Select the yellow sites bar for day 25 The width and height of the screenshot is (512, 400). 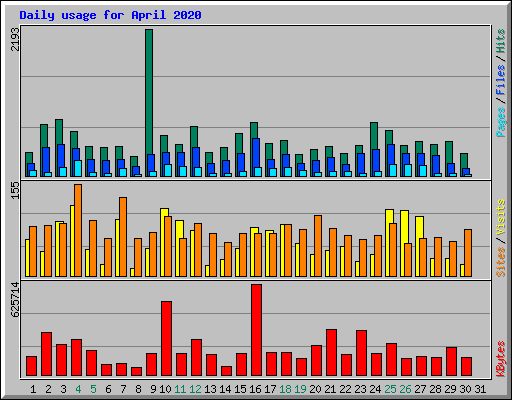pos(388,243)
